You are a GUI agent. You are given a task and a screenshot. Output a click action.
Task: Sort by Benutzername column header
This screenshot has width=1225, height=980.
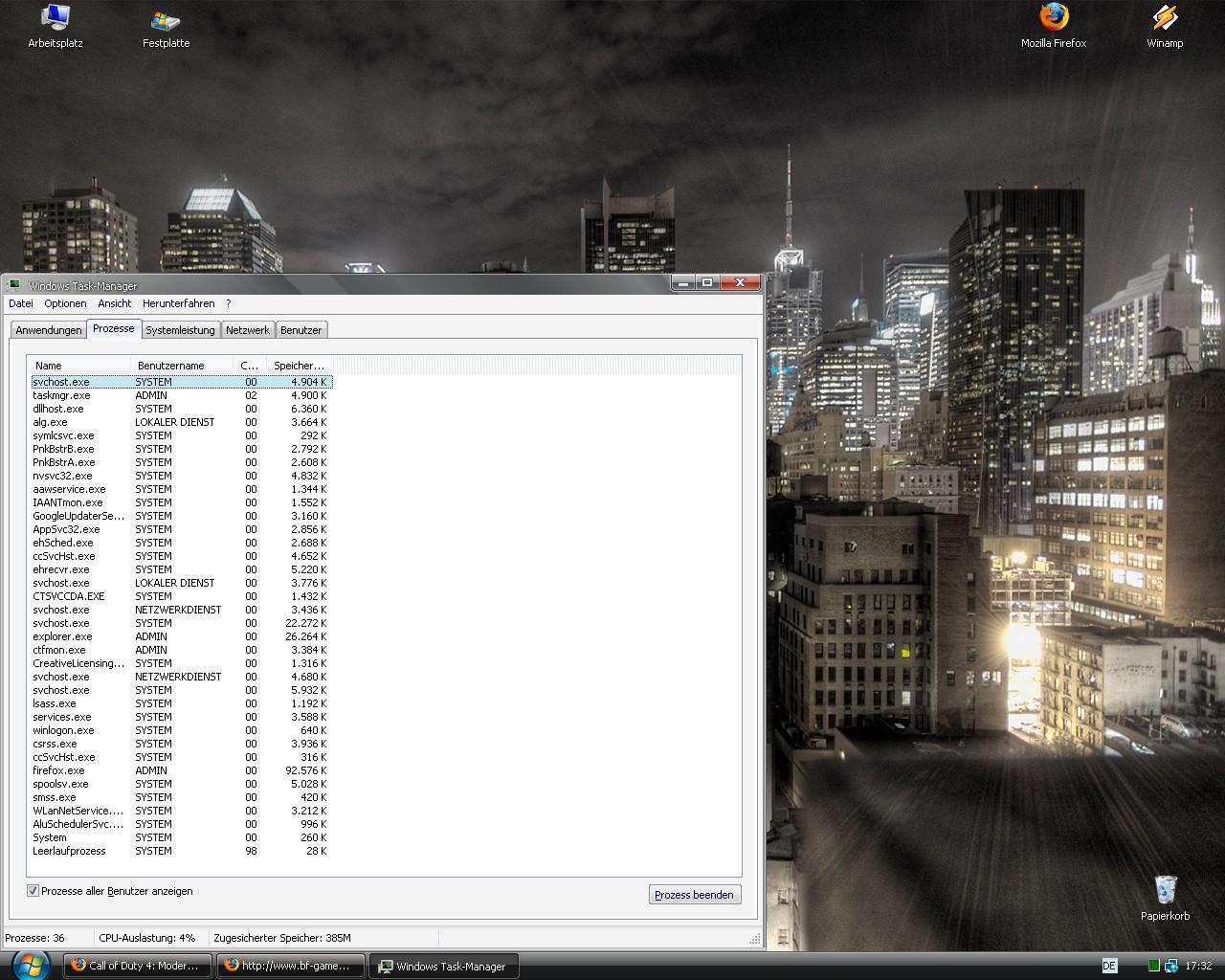[x=182, y=366]
